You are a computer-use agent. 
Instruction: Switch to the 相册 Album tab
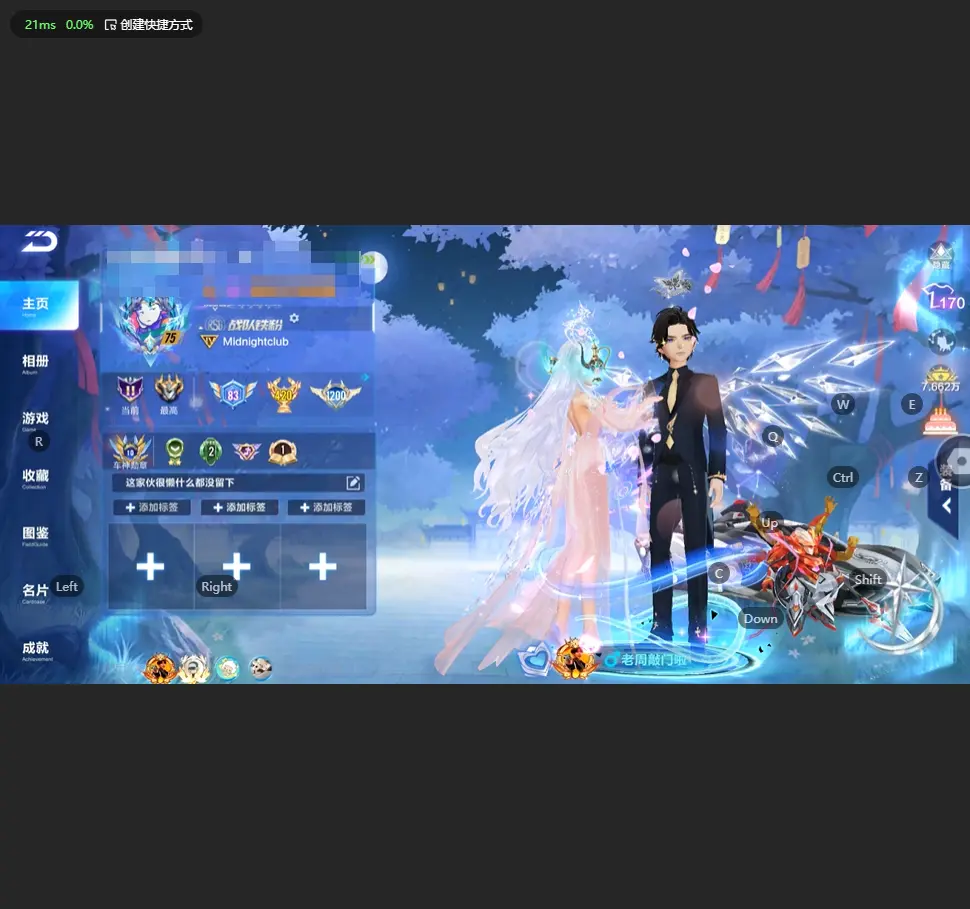(x=35, y=363)
